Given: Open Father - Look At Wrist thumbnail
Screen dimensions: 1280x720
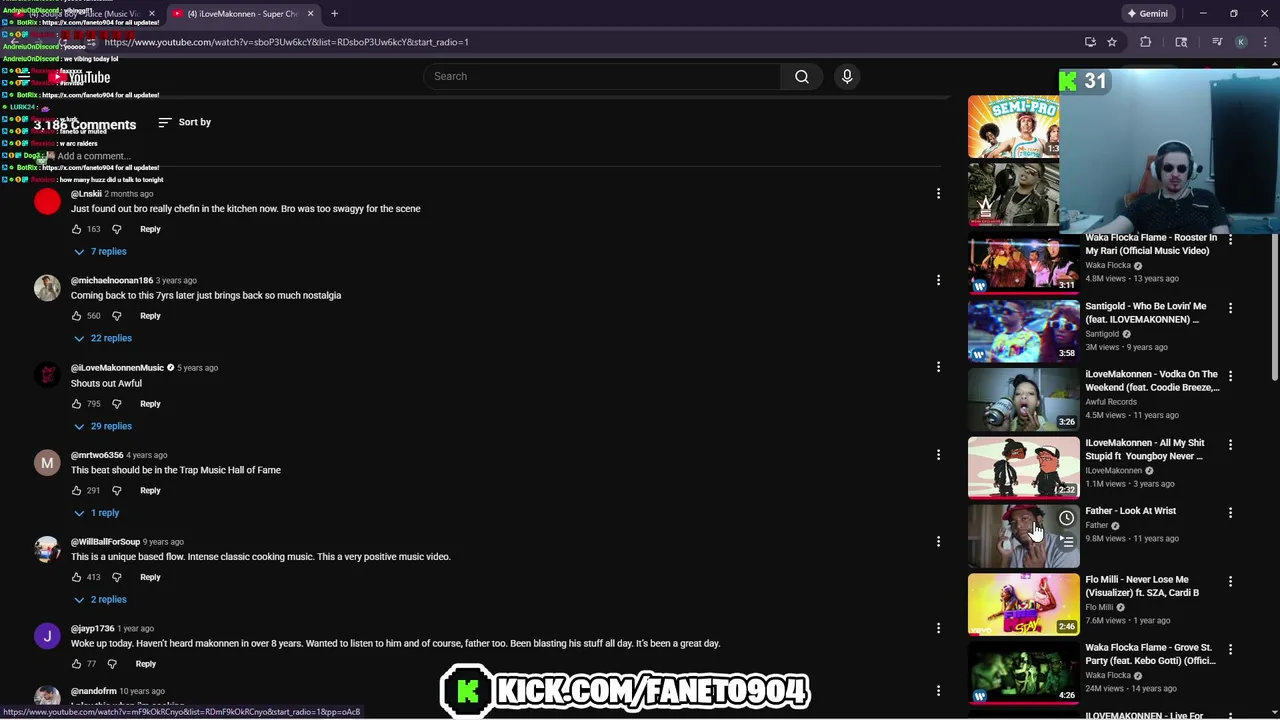Looking at the screenshot, I should click(x=1023, y=537).
